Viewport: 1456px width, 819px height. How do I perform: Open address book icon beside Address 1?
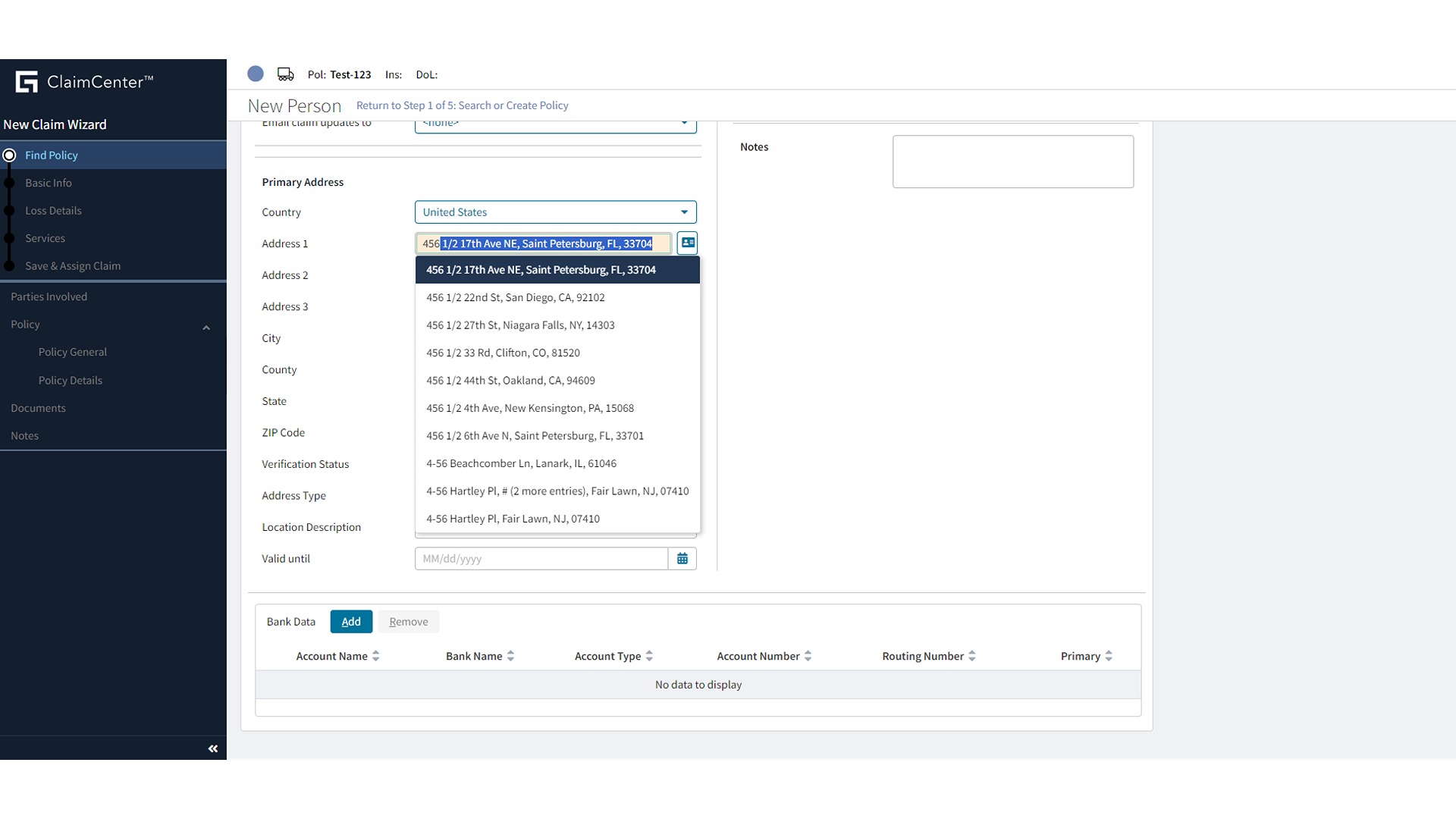(687, 243)
